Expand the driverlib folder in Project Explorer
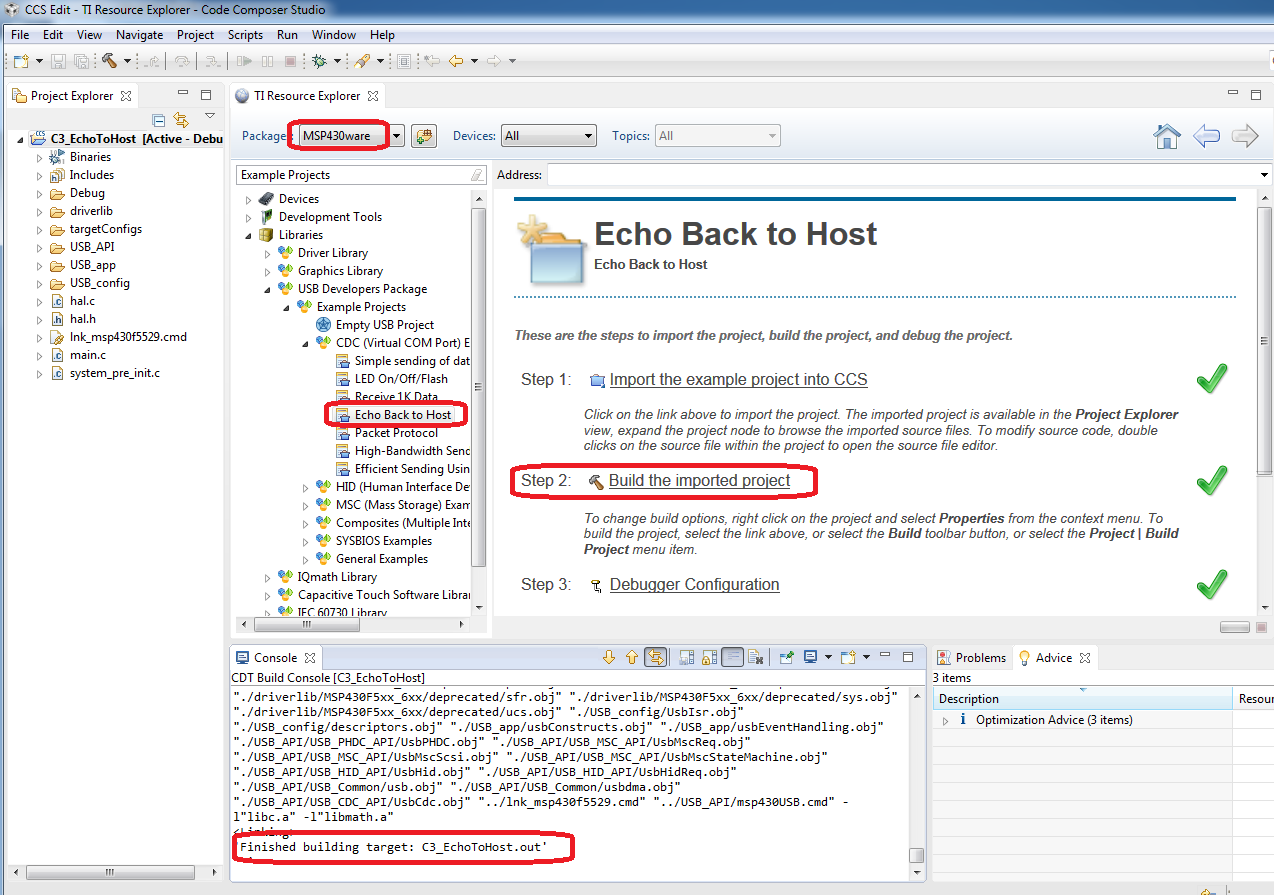This screenshot has width=1274, height=895. 39,211
